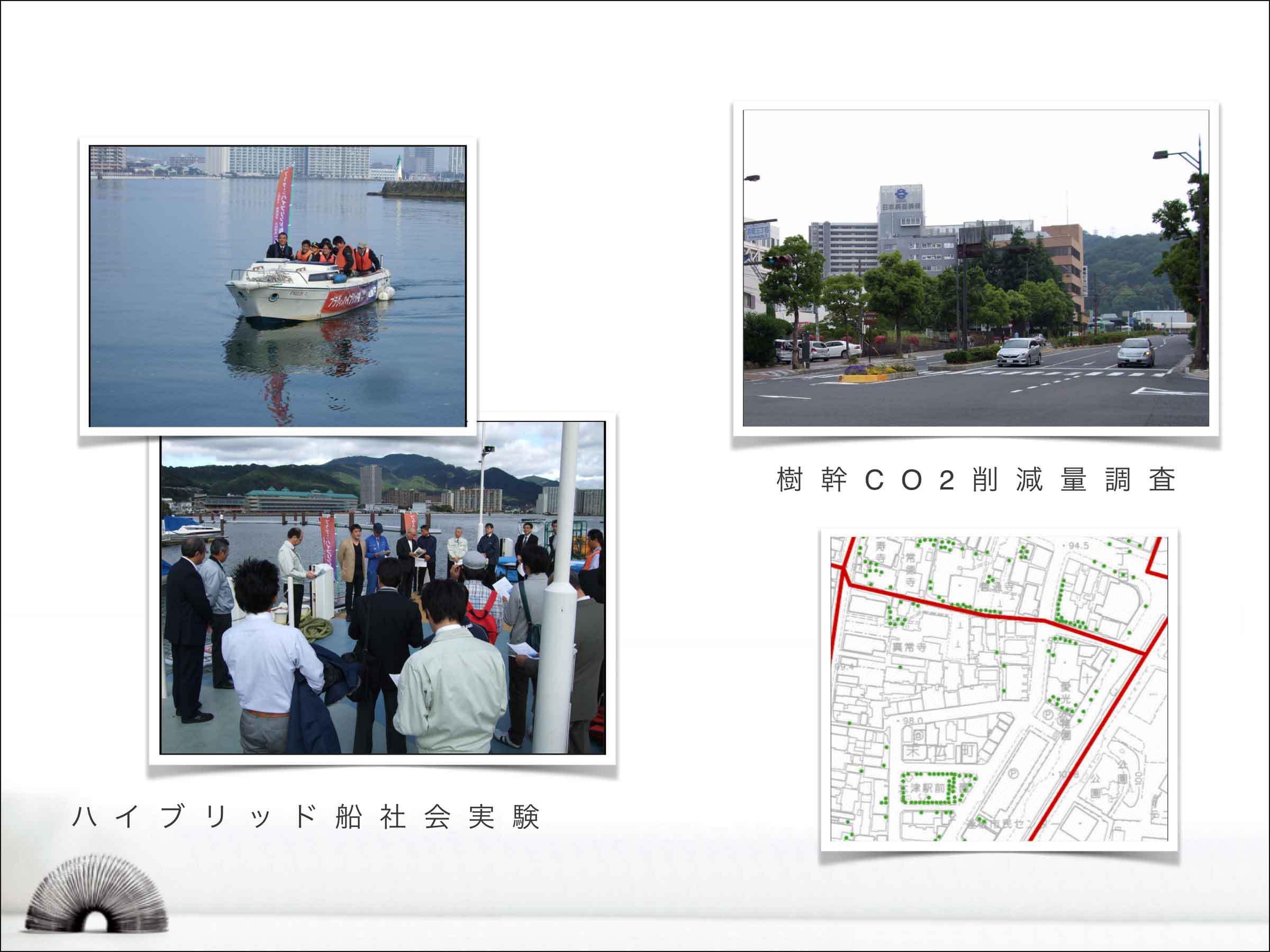Click the ハイブリッド船社会実験 caption text
Screen dimensions: 1270x952
(305, 817)
